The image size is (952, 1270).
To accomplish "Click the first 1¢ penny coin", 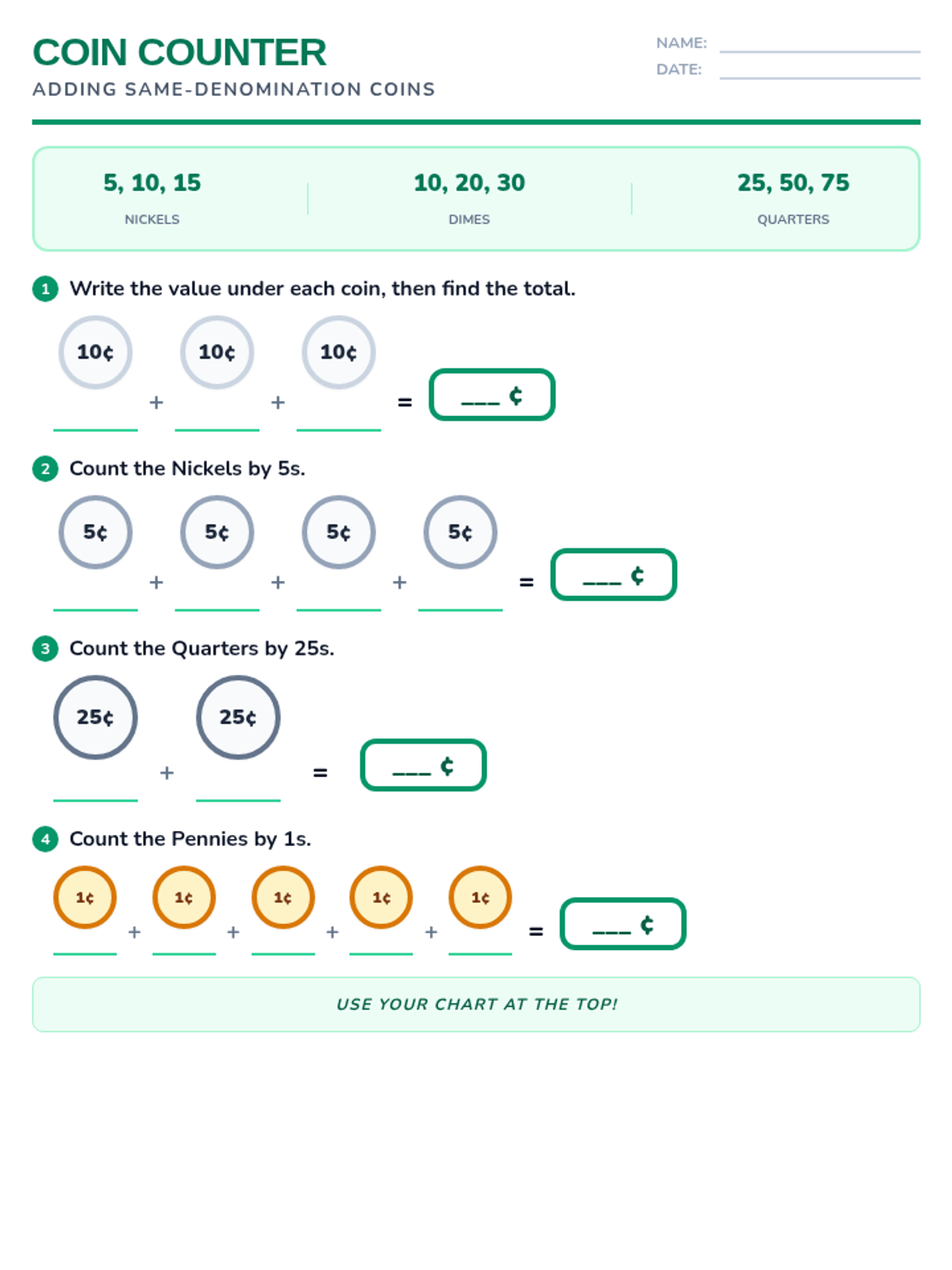I will [85, 898].
